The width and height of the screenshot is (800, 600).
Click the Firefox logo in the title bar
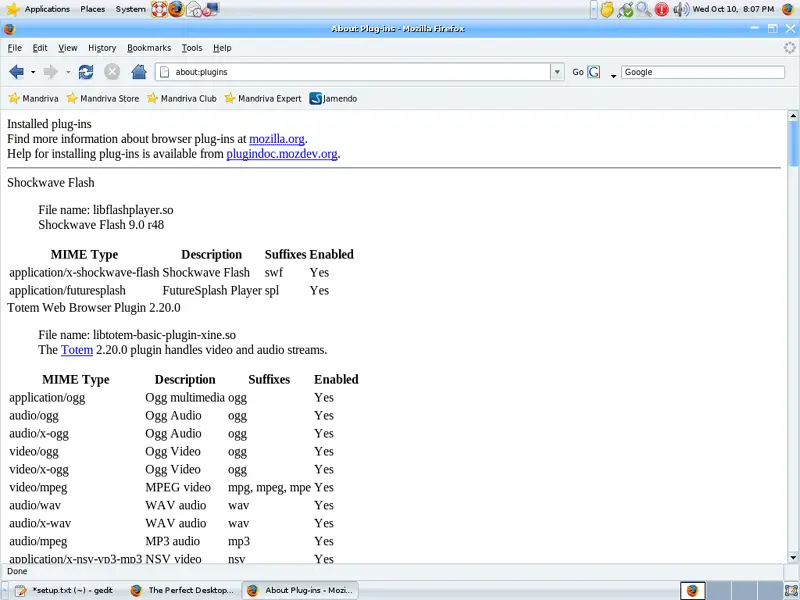pos(10,29)
